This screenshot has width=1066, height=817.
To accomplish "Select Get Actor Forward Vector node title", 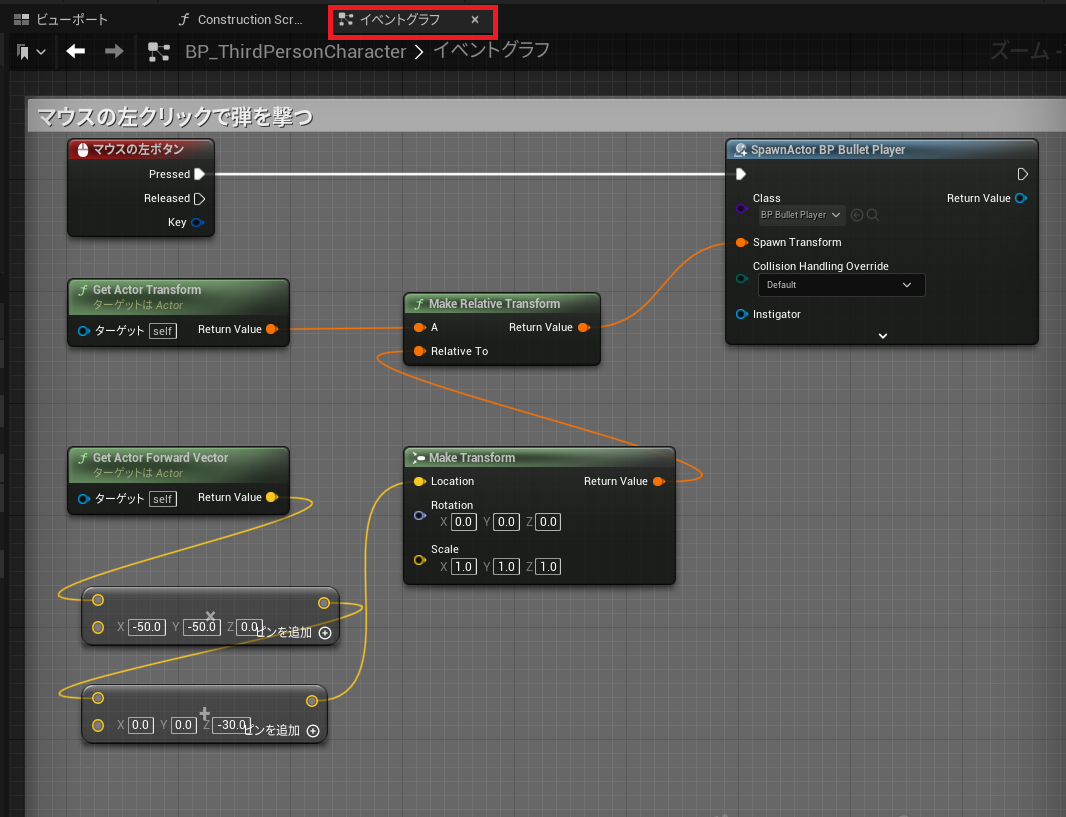I will click(x=160, y=457).
